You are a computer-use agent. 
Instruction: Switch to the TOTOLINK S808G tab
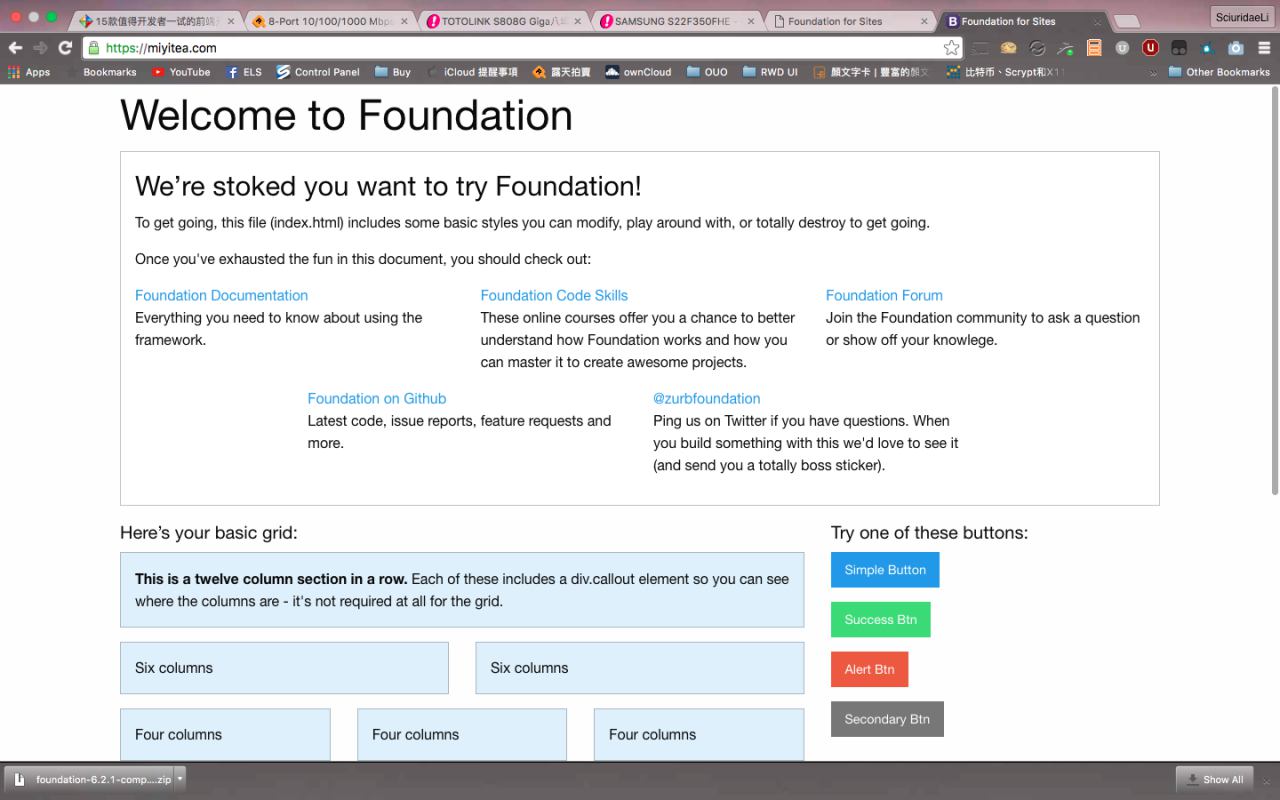pyautogui.click(x=502, y=21)
